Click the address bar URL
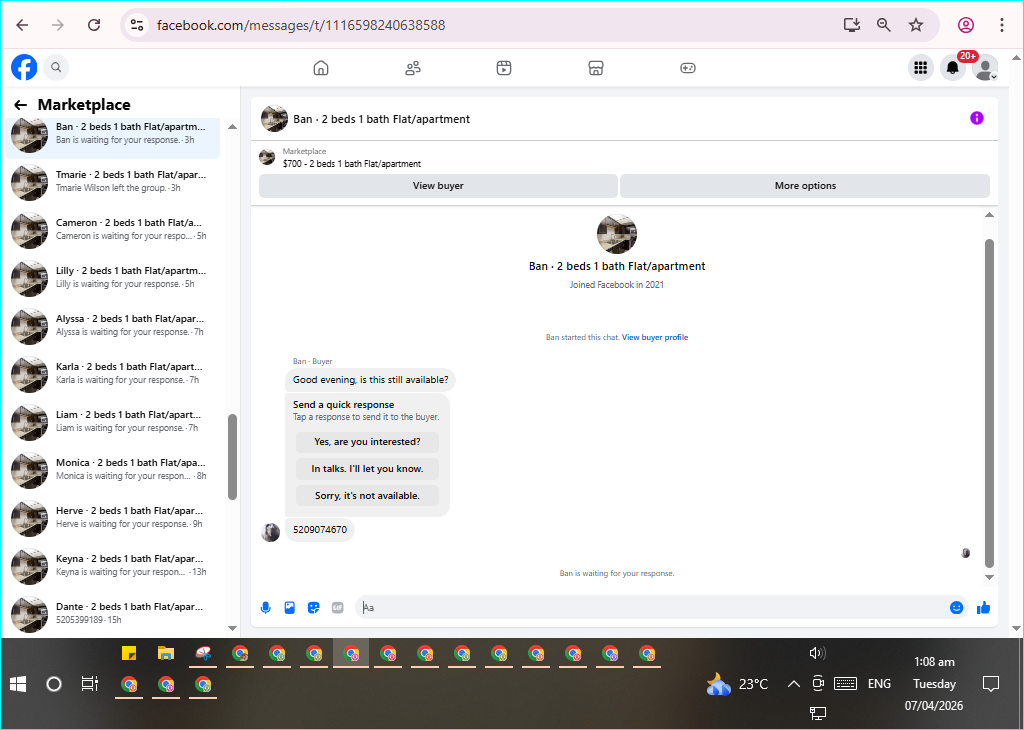The image size is (1024, 730). click(x=301, y=25)
